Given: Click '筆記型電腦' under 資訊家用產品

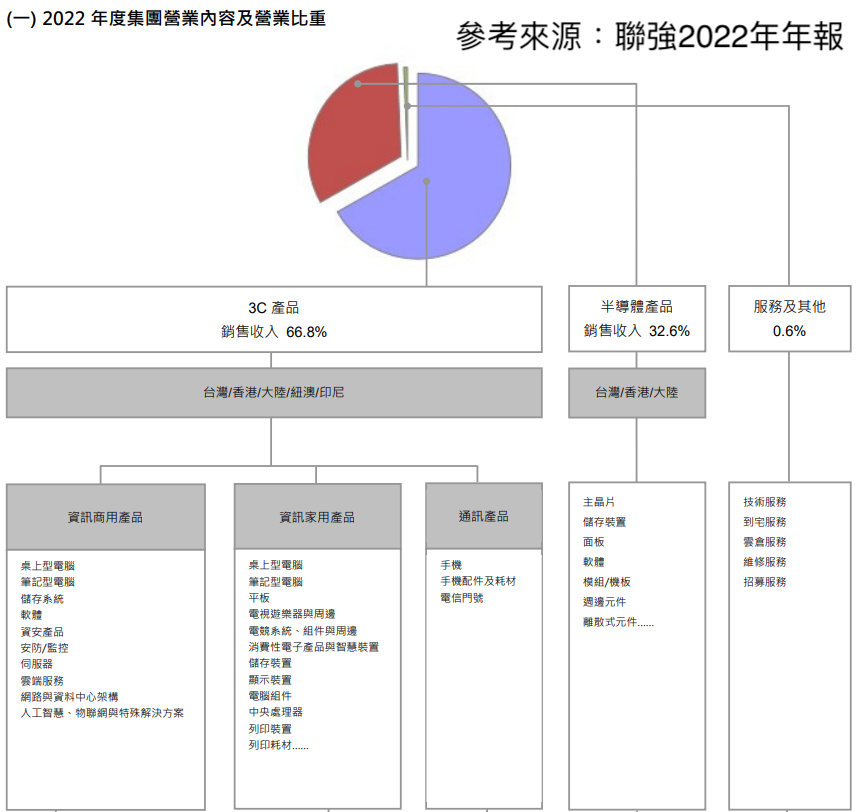Looking at the screenshot, I should pyautogui.click(x=276, y=582).
